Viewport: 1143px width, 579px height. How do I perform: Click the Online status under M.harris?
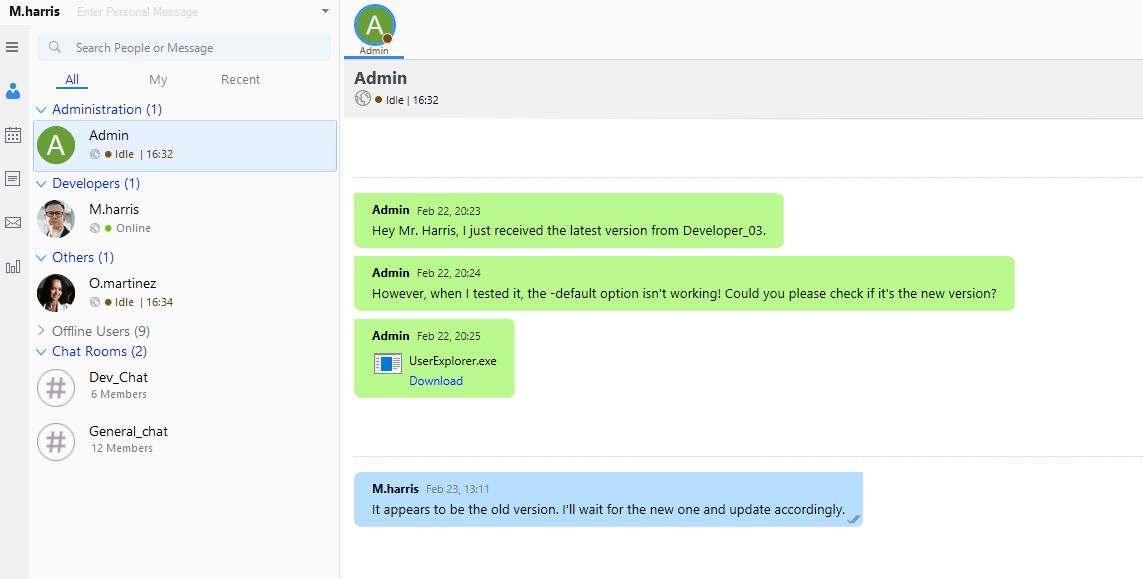pos(133,228)
